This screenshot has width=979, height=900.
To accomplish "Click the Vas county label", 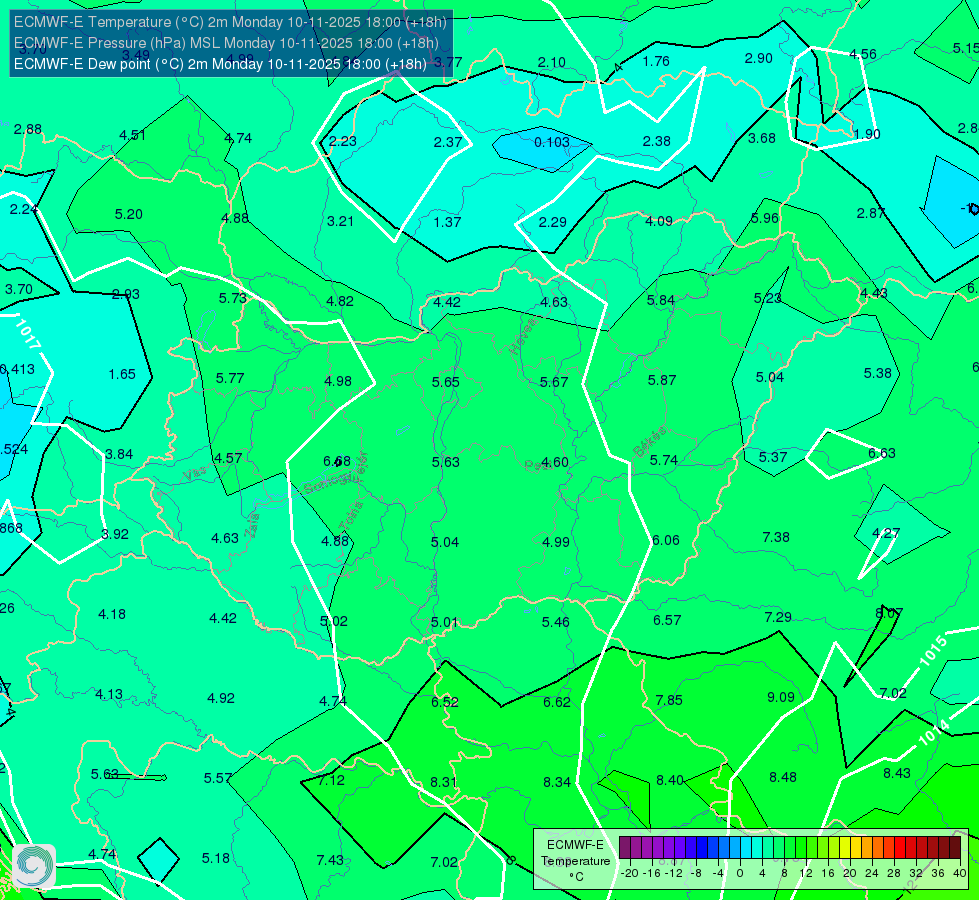I will click(195, 475).
